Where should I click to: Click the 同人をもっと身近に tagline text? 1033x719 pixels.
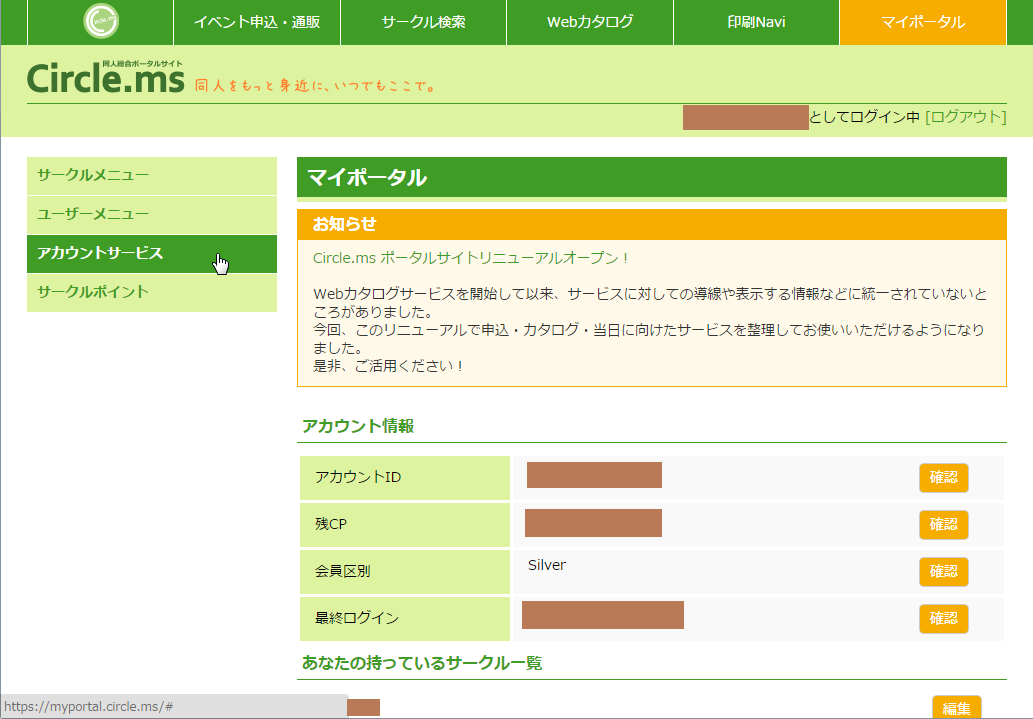[315, 86]
